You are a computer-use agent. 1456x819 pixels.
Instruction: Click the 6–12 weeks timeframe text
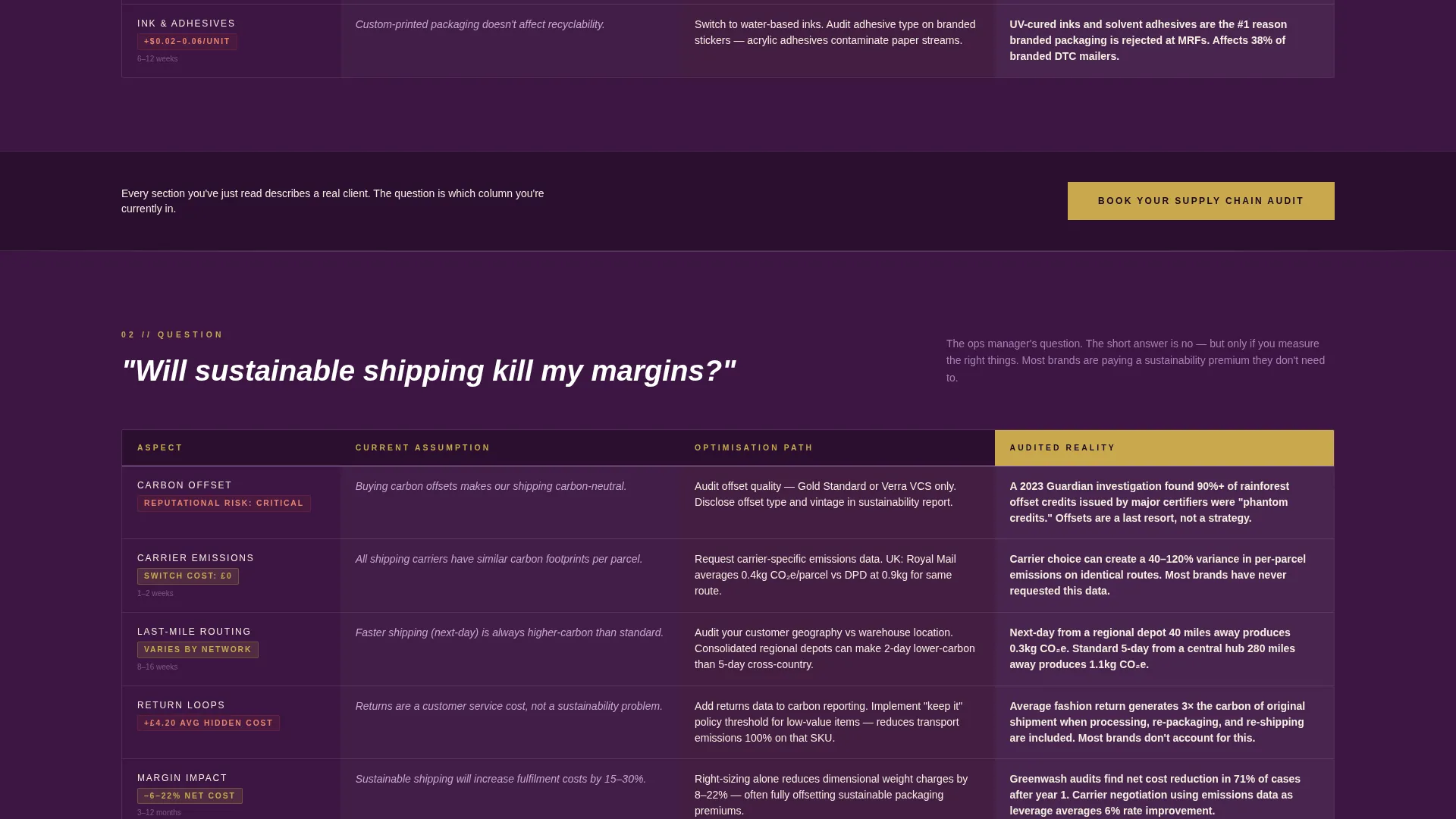coord(158,59)
